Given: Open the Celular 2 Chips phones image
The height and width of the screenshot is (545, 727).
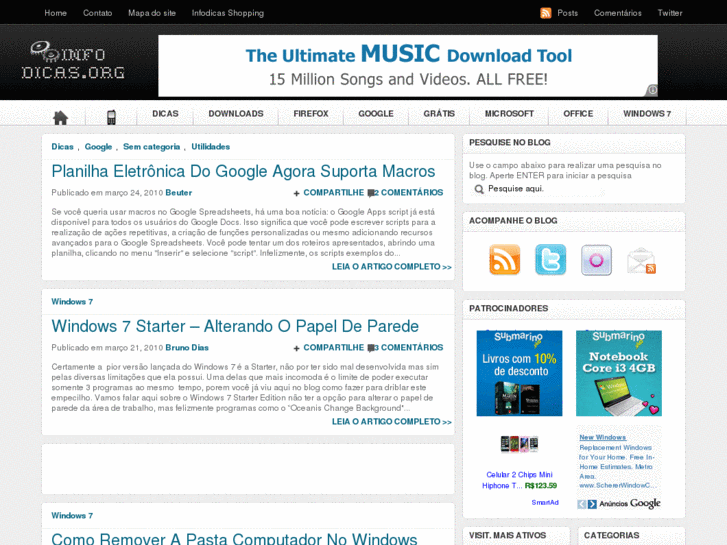Looking at the screenshot, I should tap(519, 444).
